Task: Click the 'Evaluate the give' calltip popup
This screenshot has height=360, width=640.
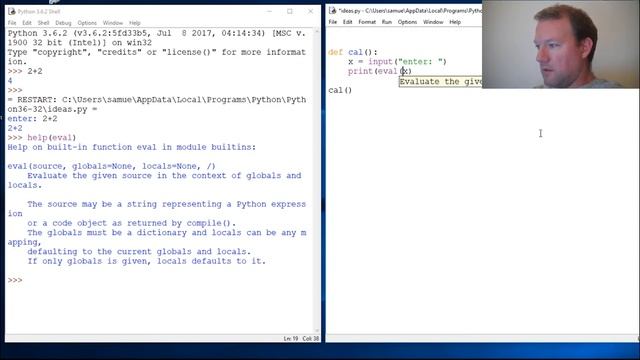Action: (440, 82)
